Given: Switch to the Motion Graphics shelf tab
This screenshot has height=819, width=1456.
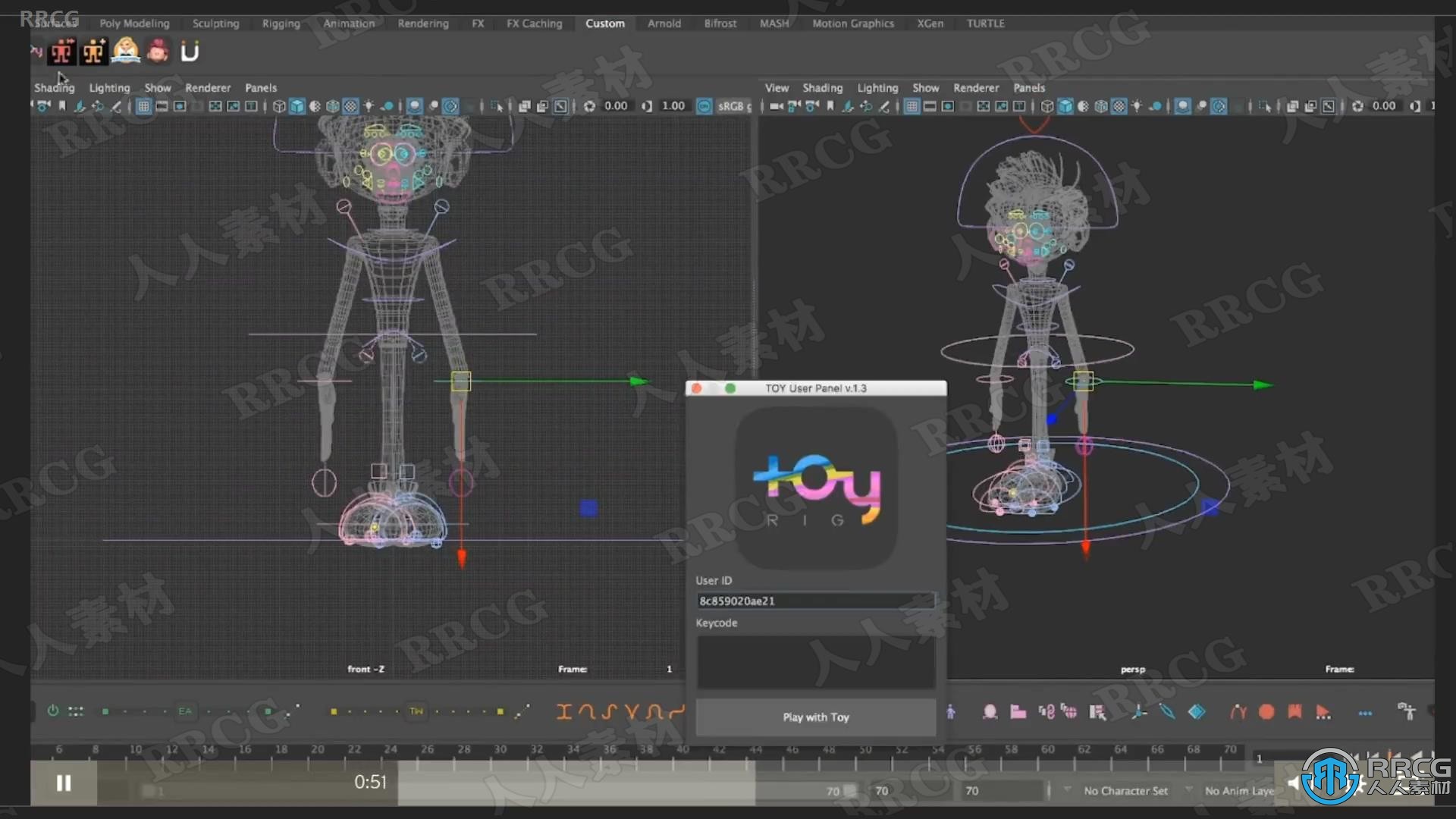Looking at the screenshot, I should (853, 24).
